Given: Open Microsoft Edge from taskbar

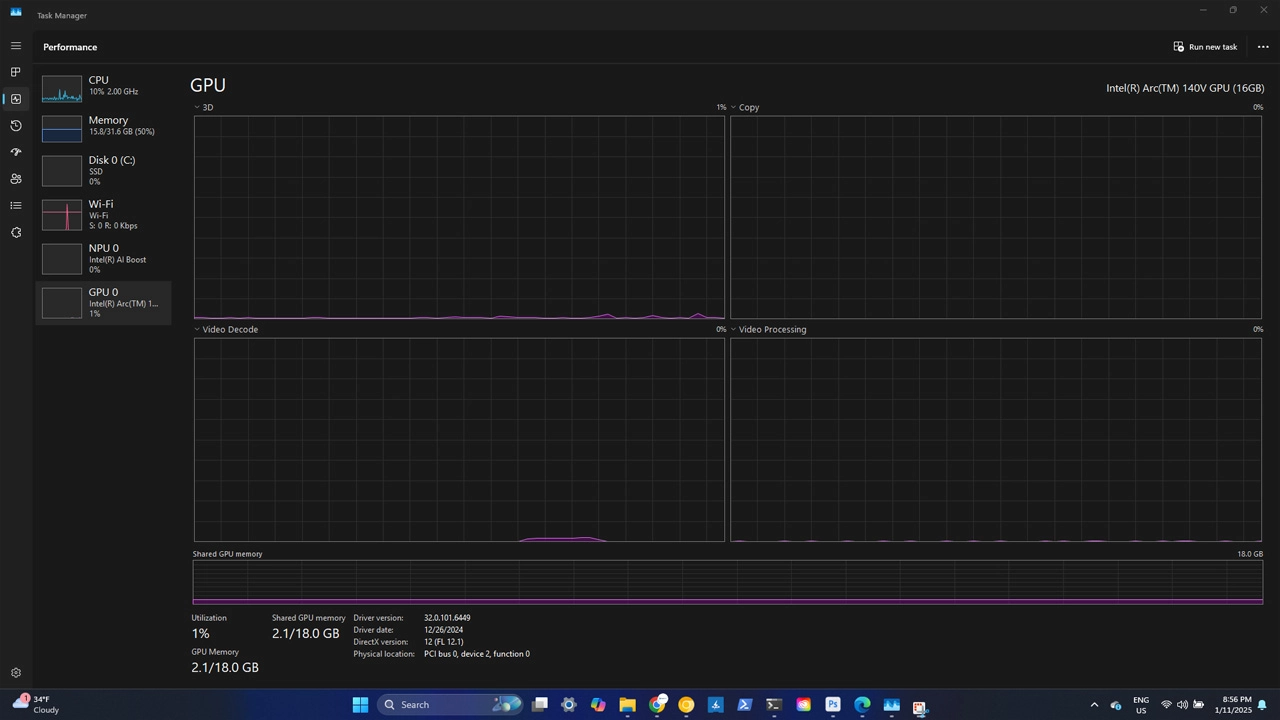Looking at the screenshot, I should (x=862, y=705).
